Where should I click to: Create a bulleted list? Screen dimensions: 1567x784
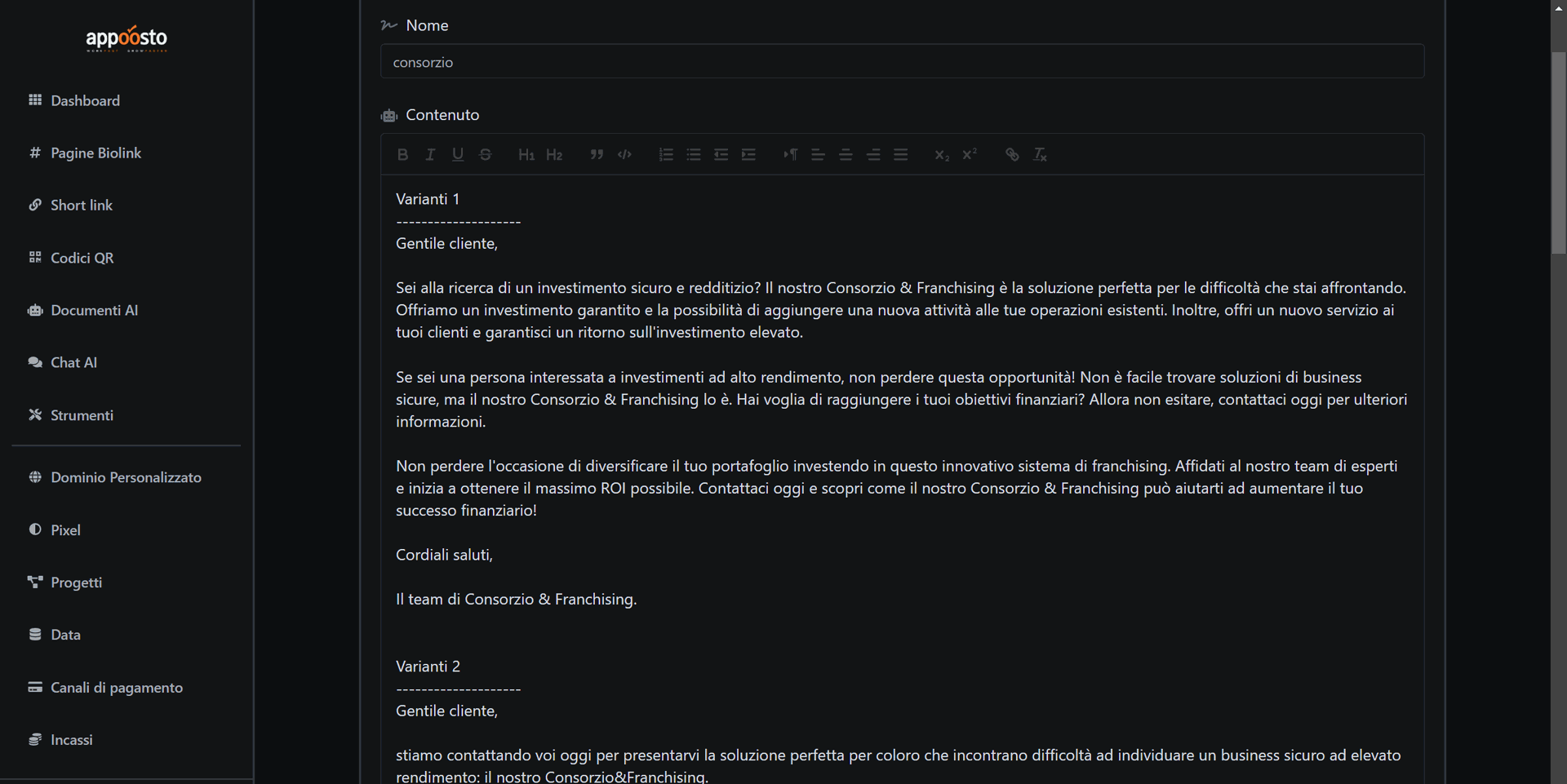[x=694, y=155]
